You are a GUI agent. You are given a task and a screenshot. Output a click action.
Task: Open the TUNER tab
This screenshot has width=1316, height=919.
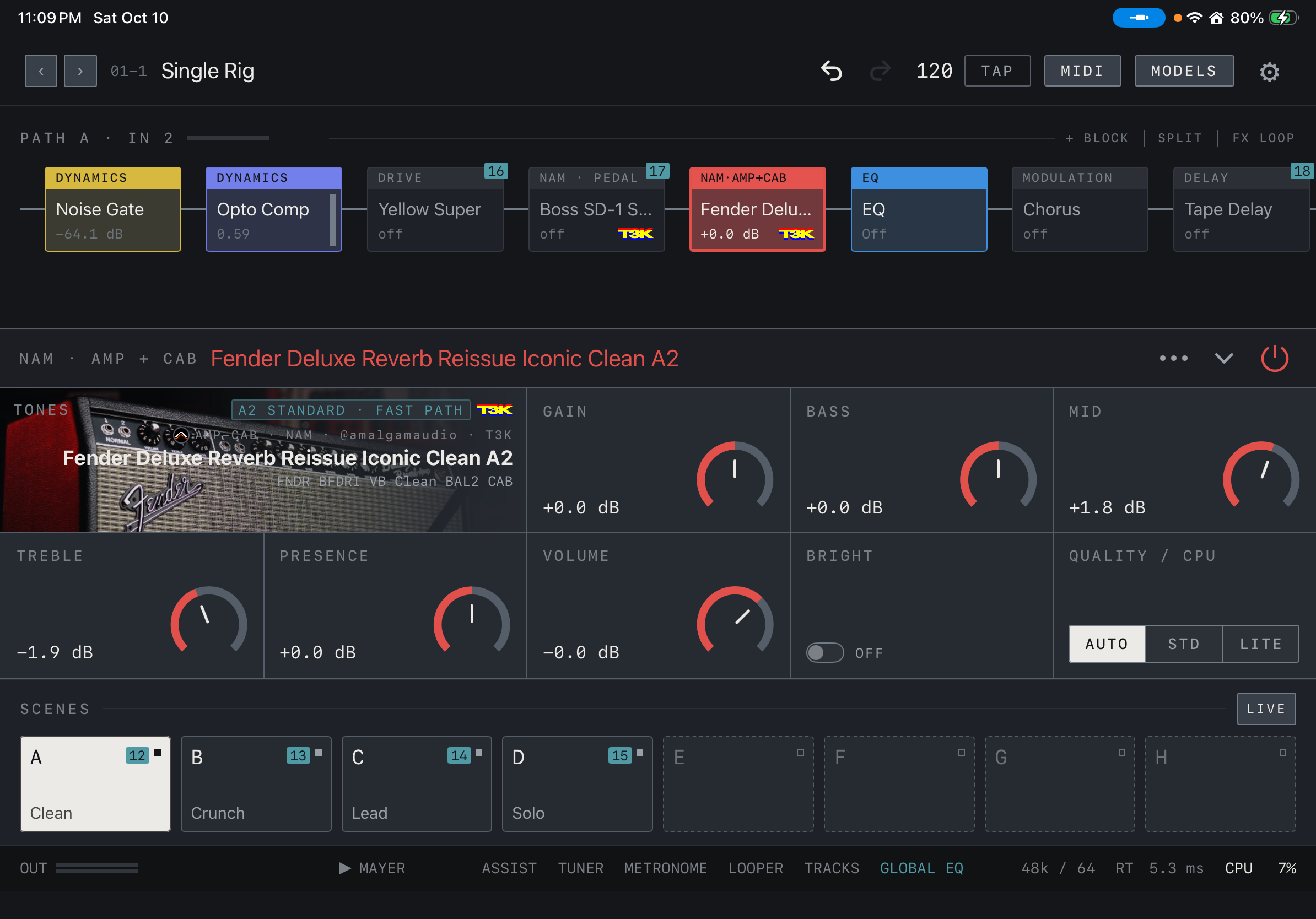point(581,868)
